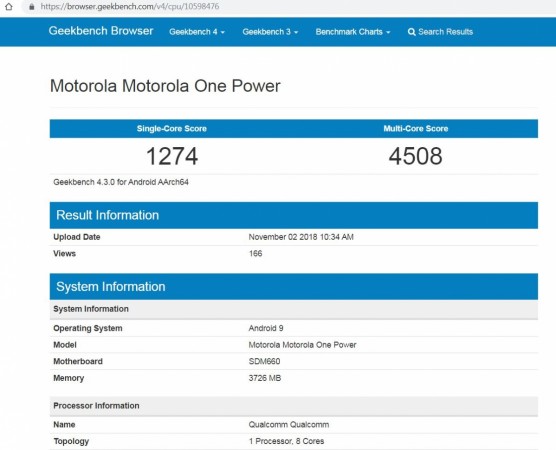This screenshot has height=450, width=556.
Task: Click the Multi-Core Score header
Action: (416, 128)
